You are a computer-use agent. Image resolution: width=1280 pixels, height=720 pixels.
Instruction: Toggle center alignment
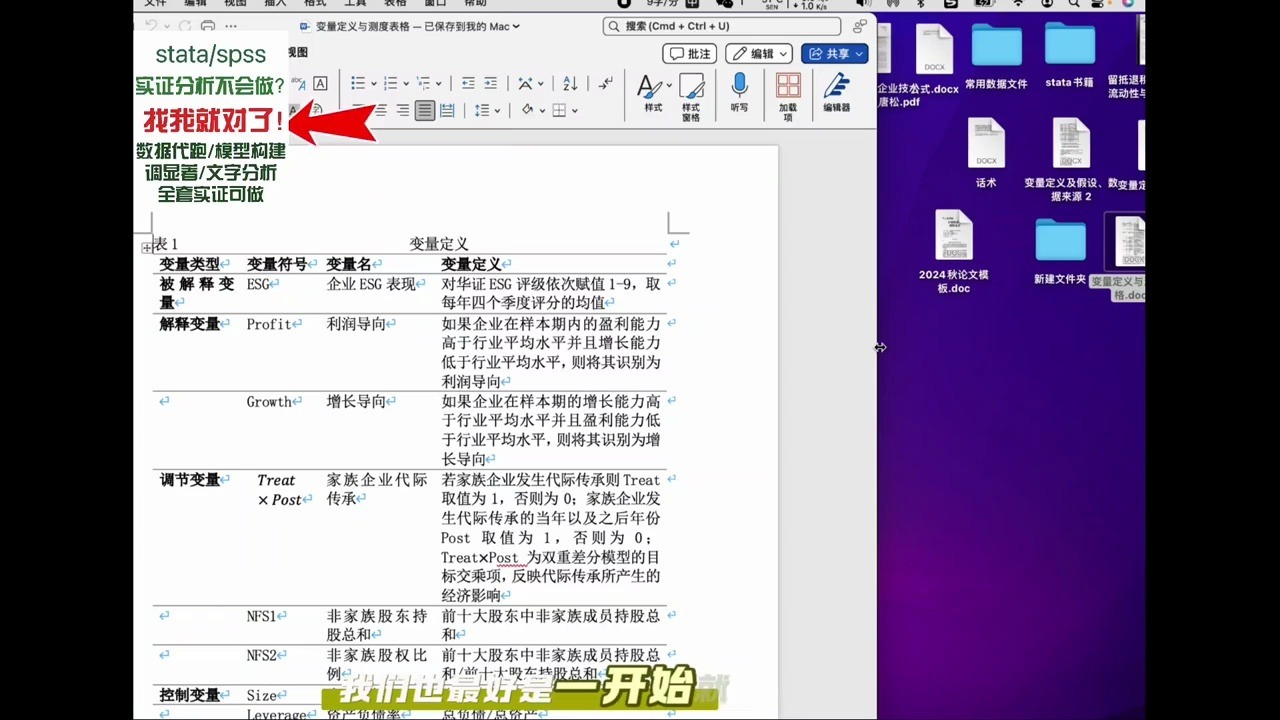click(379, 110)
